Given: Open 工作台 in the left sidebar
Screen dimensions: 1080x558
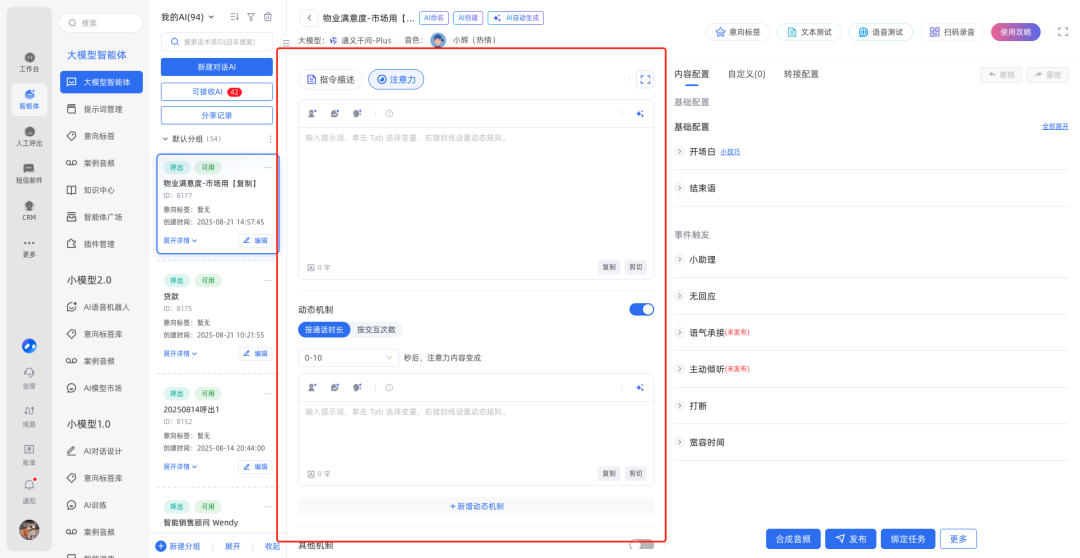Looking at the screenshot, I should 29,62.
